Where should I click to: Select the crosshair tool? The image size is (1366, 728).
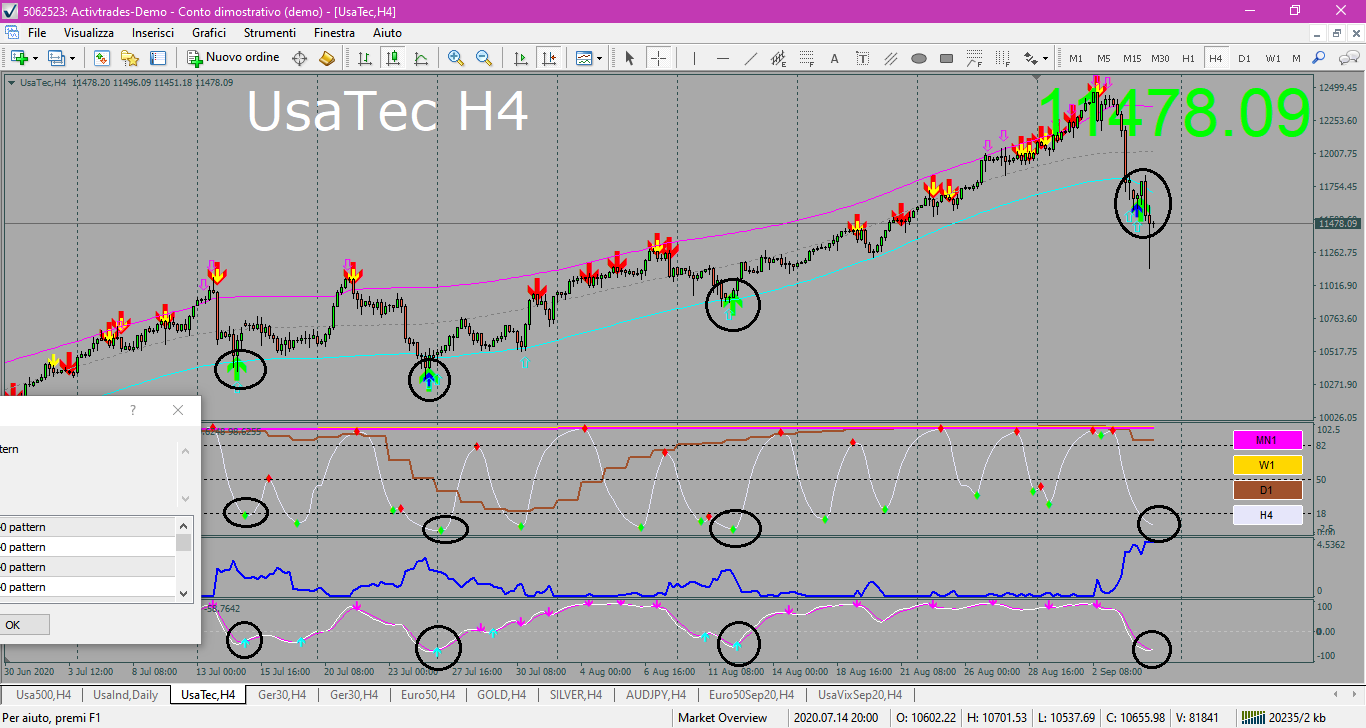point(658,58)
